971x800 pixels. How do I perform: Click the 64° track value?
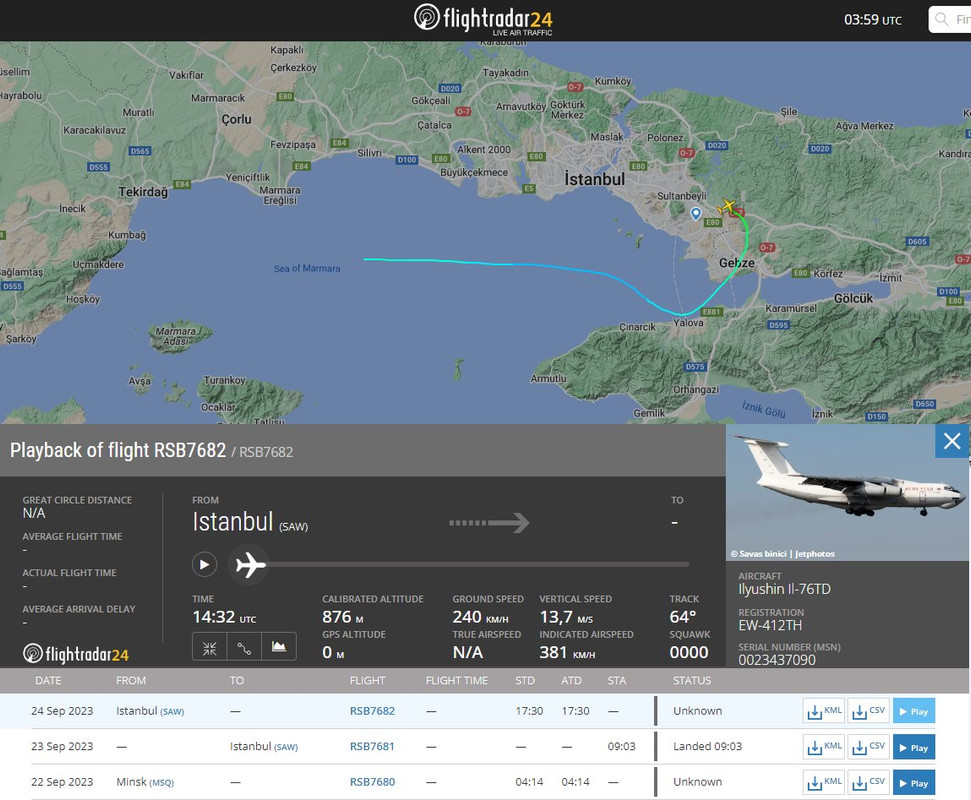coord(682,617)
